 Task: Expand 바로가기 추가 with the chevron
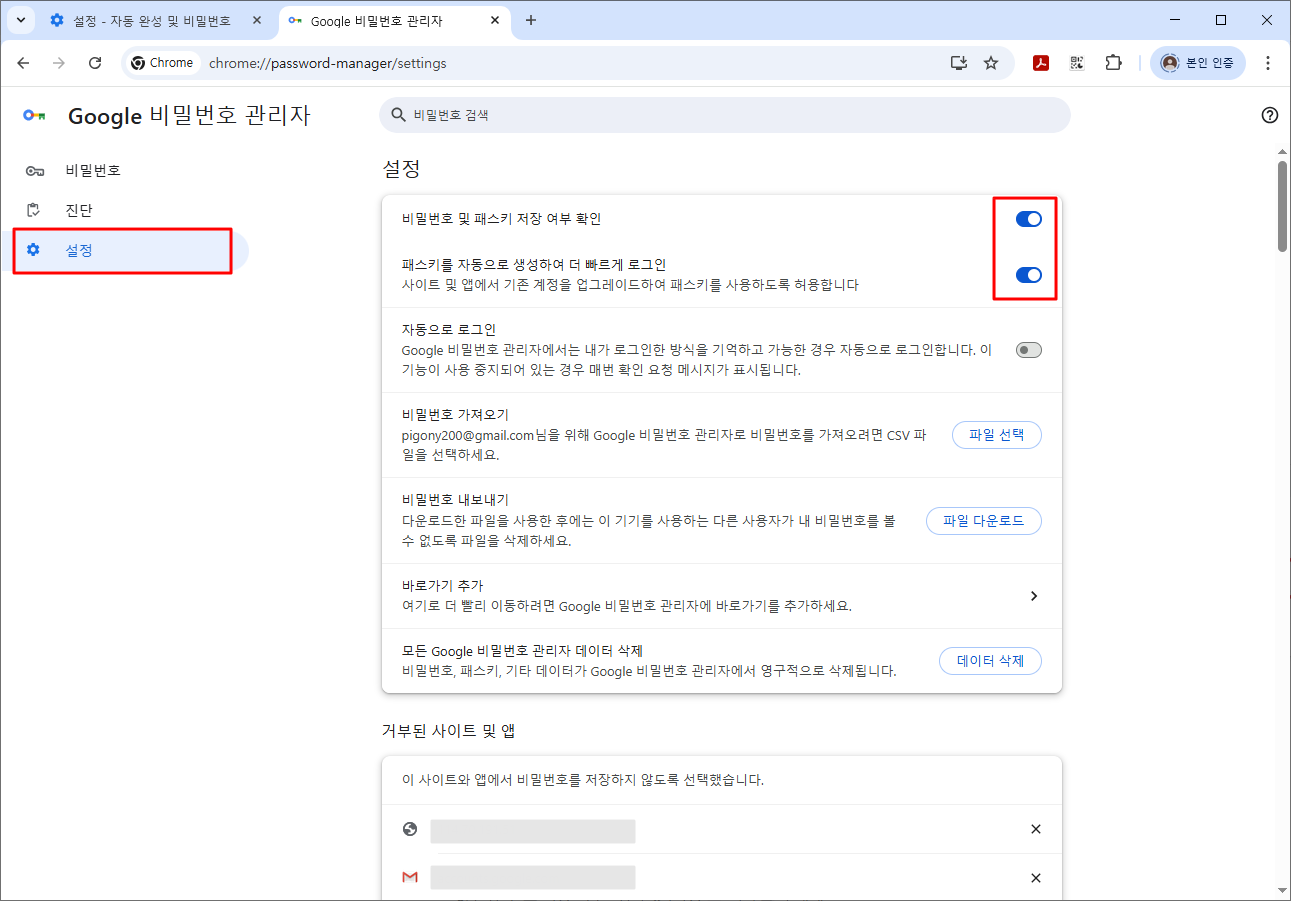tap(1034, 596)
